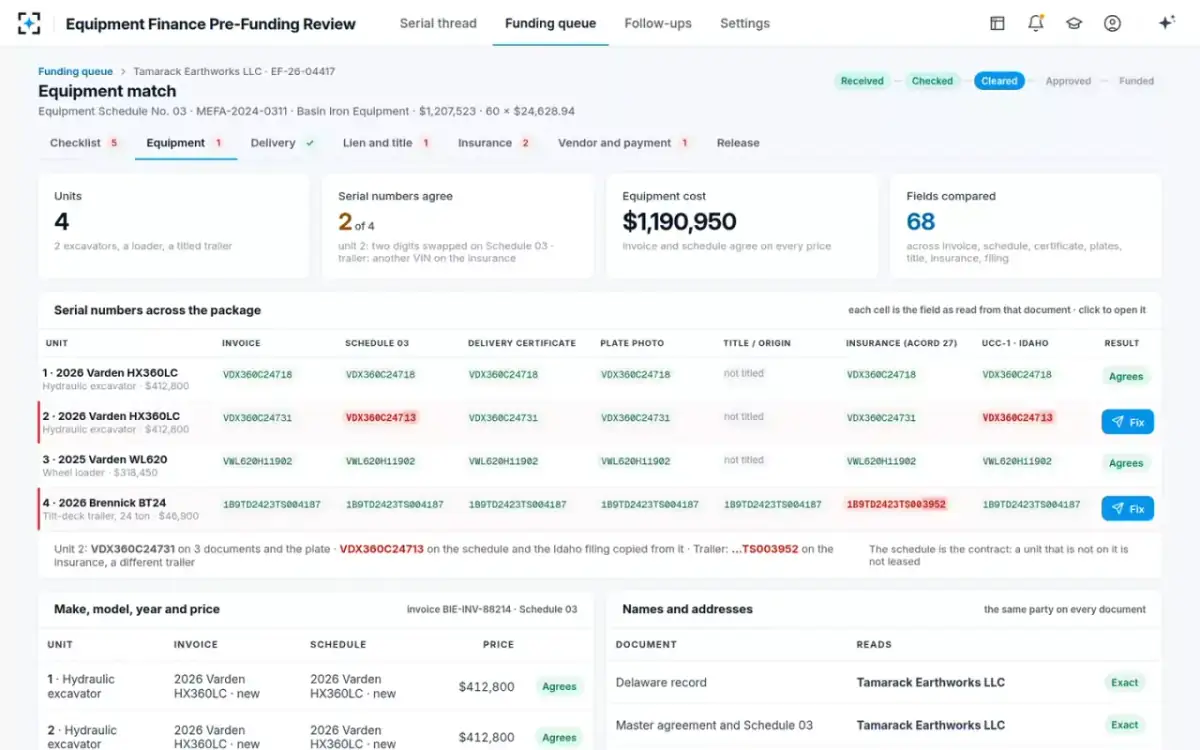Open the user account icon
1200x750 pixels.
pyautogui.click(x=1112, y=23)
